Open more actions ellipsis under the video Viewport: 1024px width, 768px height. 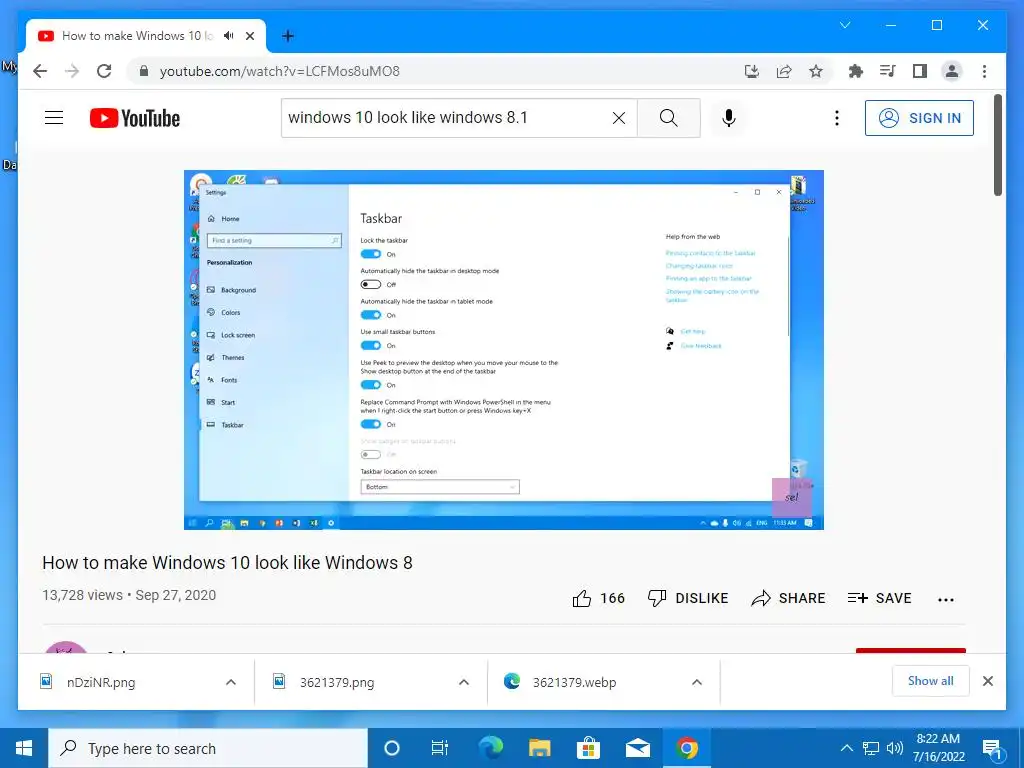(946, 599)
